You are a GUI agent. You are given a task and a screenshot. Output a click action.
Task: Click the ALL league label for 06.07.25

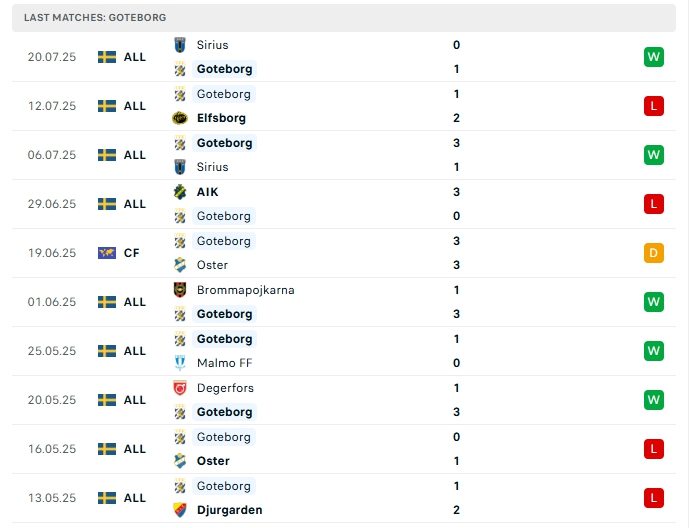[x=135, y=155]
